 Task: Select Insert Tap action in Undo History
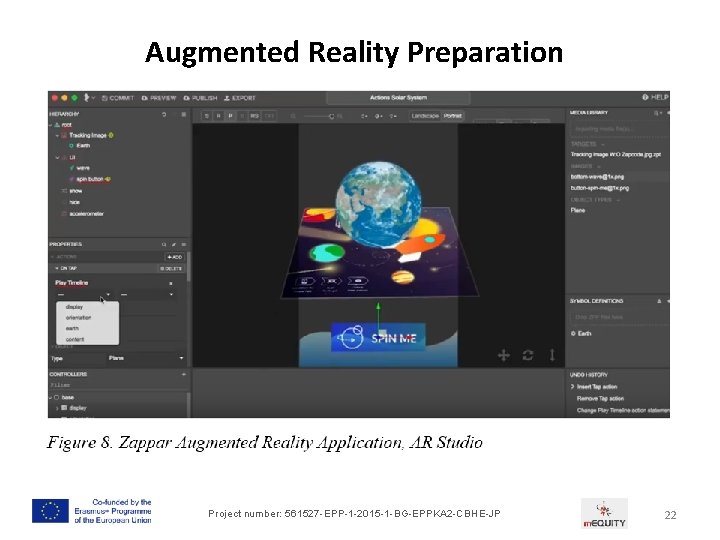tap(596, 387)
